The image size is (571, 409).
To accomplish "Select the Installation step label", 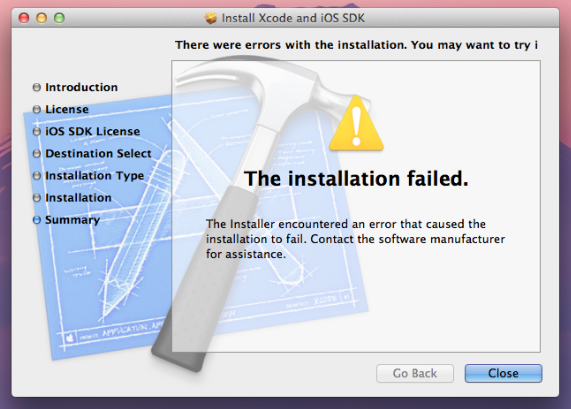I will [x=78, y=198].
